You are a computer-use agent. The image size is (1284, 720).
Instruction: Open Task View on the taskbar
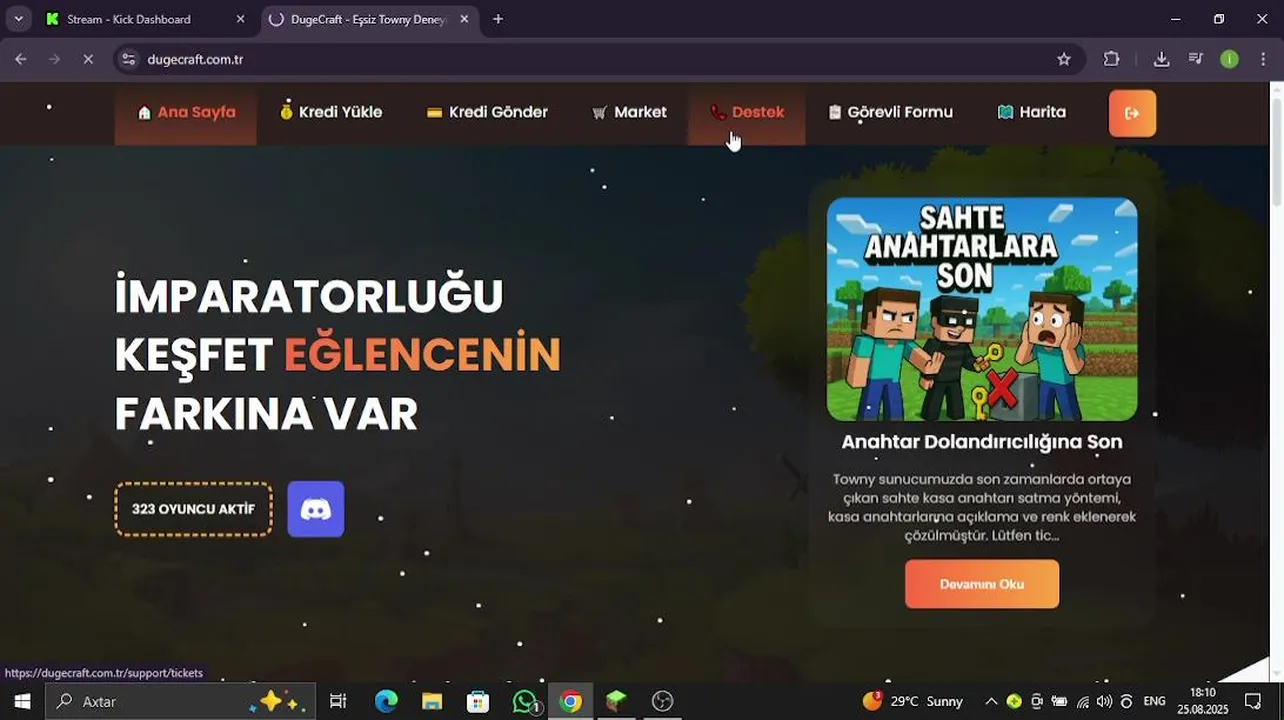click(338, 702)
